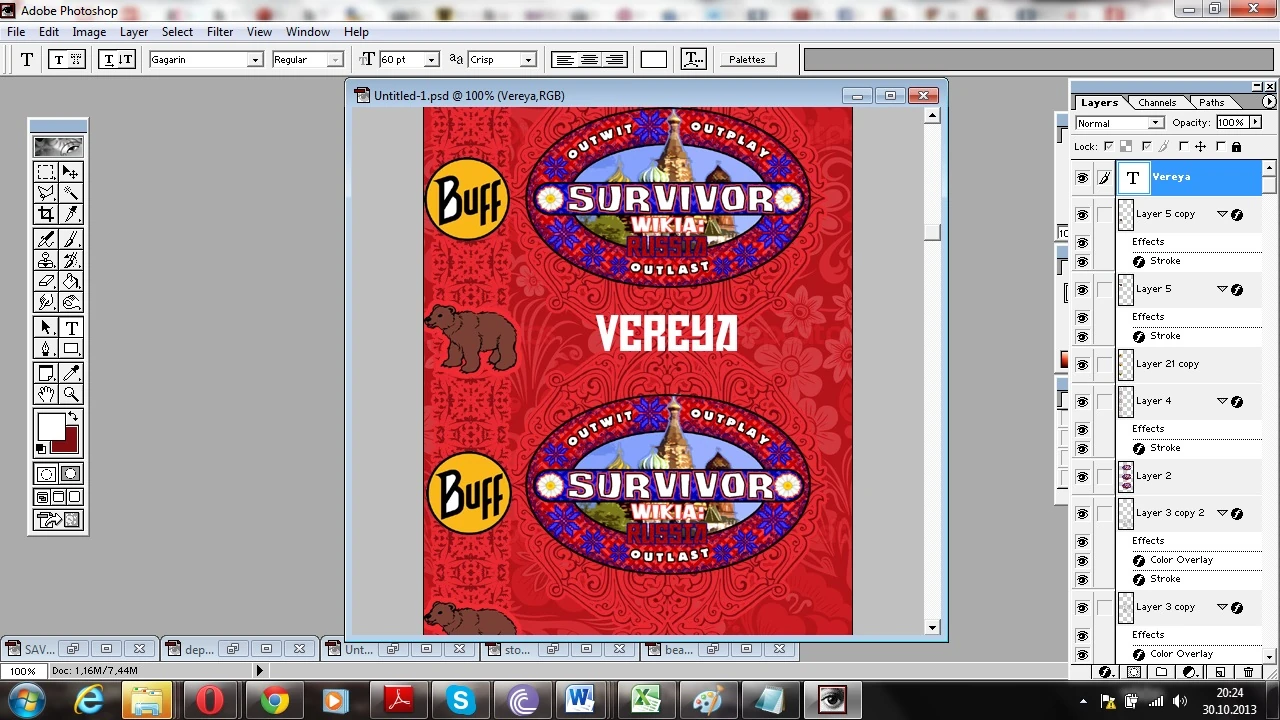1280x720 pixels.
Task: Open the Window menu
Action: tap(308, 32)
